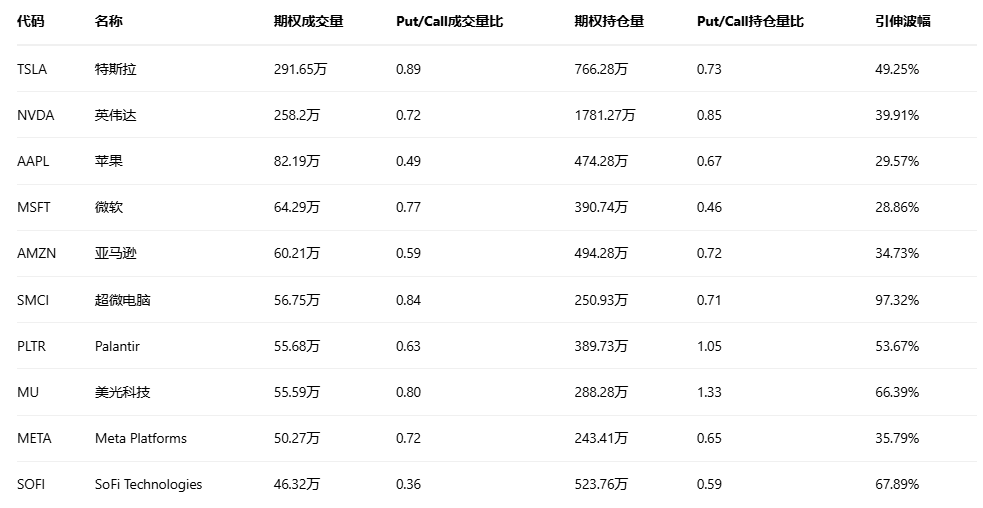
Task: Click 超微电脑 implied volatility 97.32%
Action: [897, 300]
